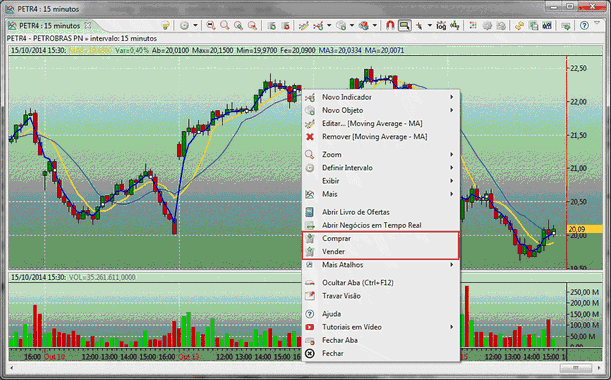Click Tutoriais em Vídeo red play icon

pos(310,327)
